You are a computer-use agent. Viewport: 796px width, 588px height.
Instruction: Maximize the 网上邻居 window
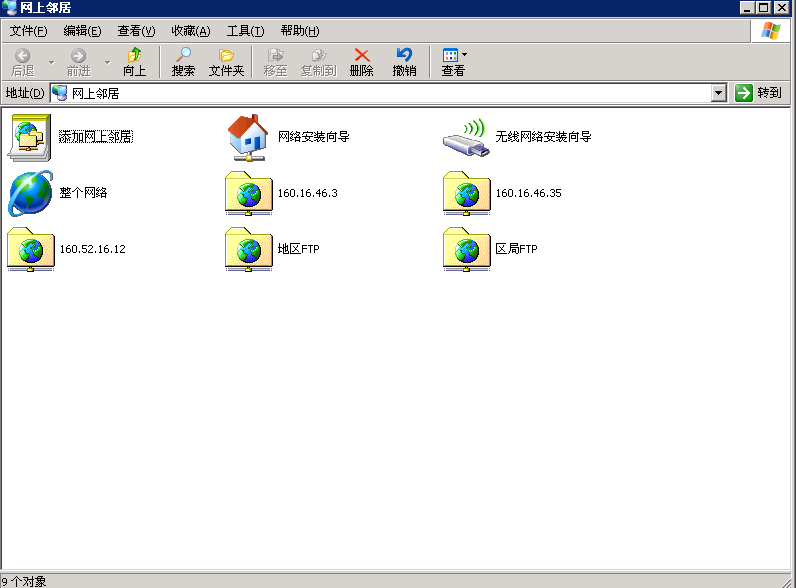click(764, 7)
